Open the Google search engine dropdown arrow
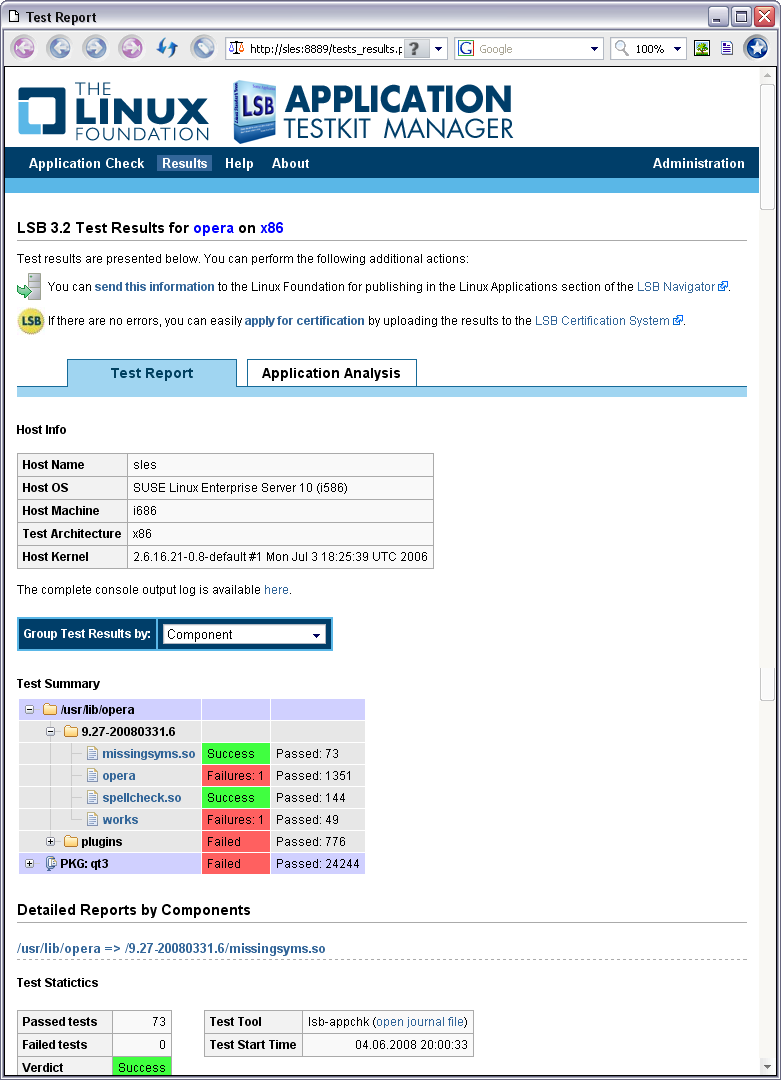 click(594, 49)
